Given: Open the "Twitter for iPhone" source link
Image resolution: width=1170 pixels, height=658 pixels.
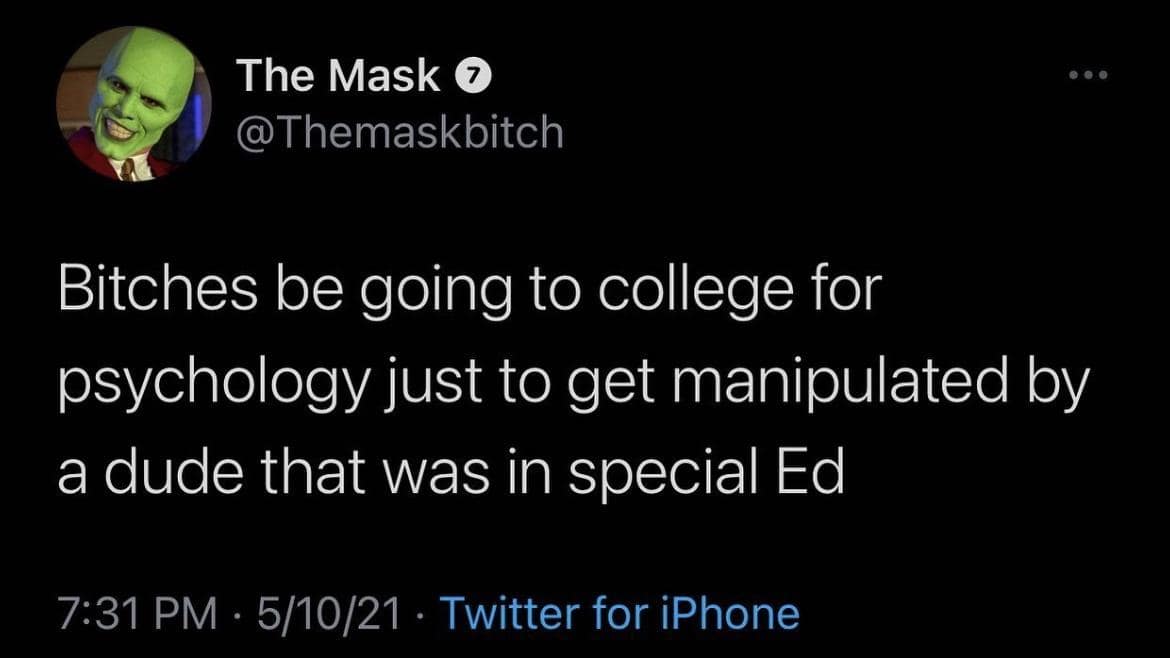Looking at the screenshot, I should (x=619, y=612).
